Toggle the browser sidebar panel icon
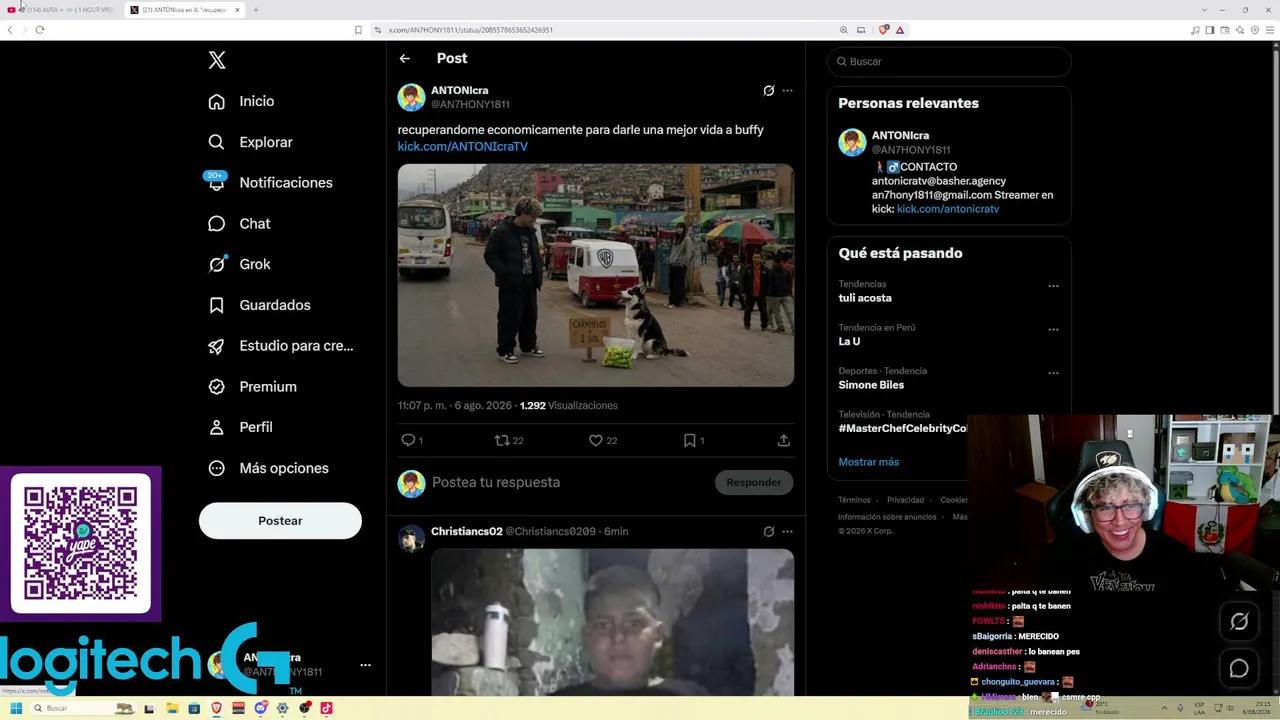The height and width of the screenshot is (720, 1280). [x=1210, y=30]
